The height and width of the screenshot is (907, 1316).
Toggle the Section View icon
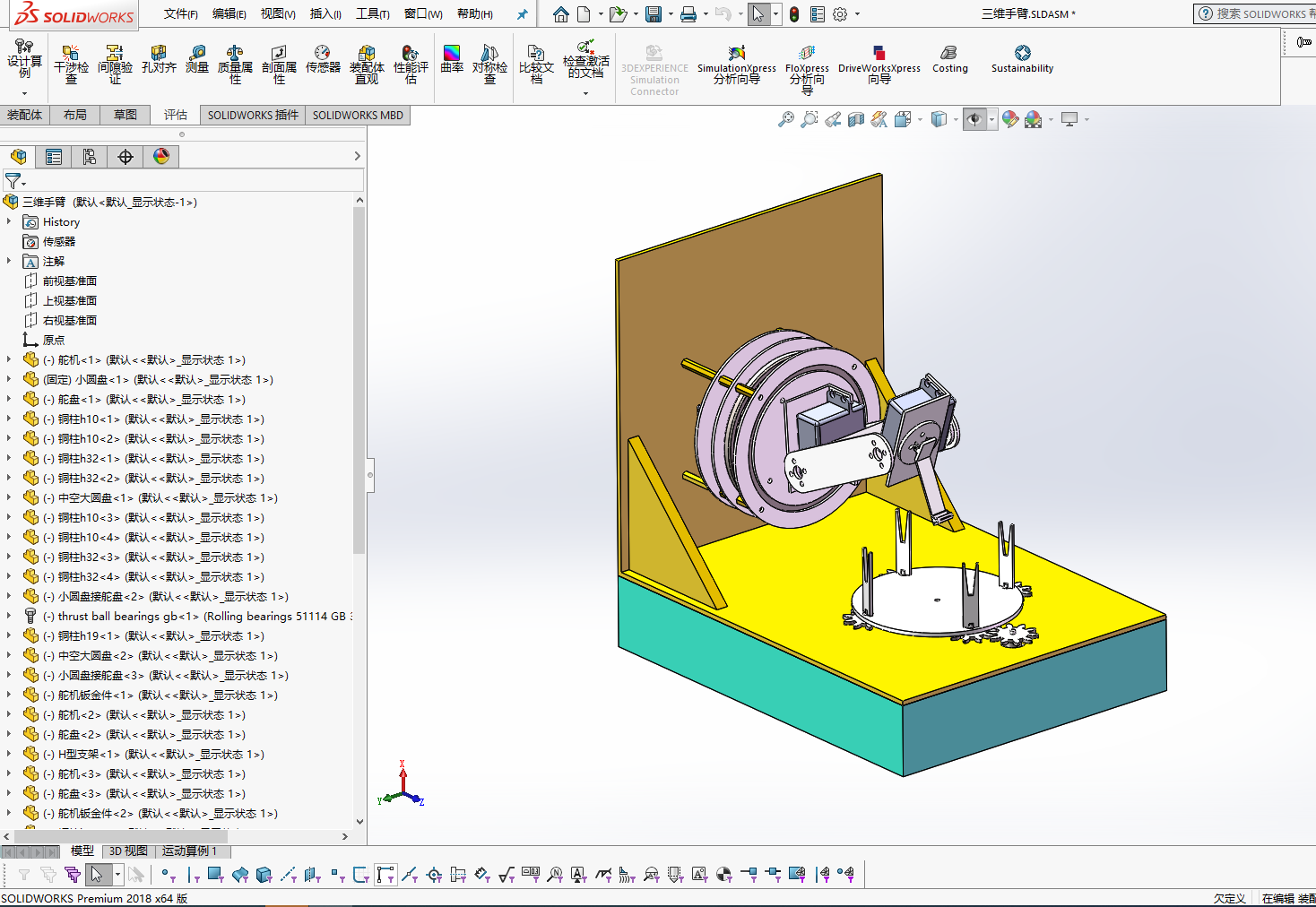point(856,119)
